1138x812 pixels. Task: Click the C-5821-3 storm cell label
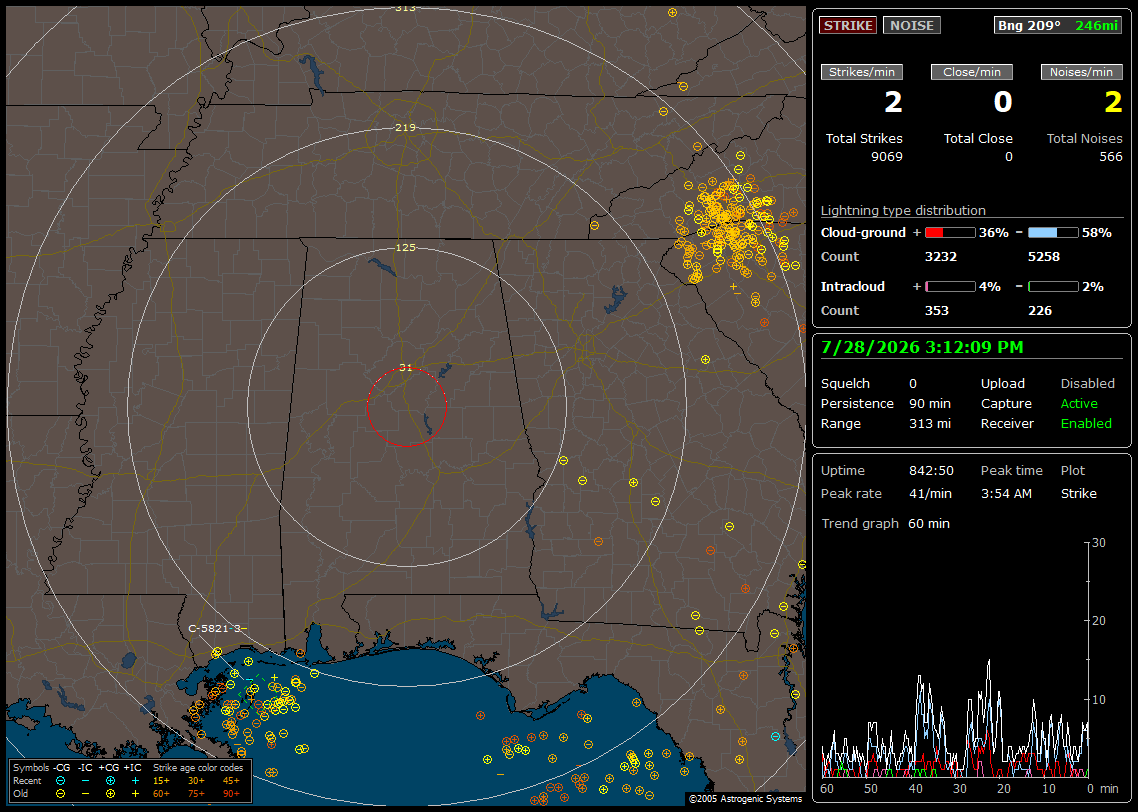tap(214, 628)
